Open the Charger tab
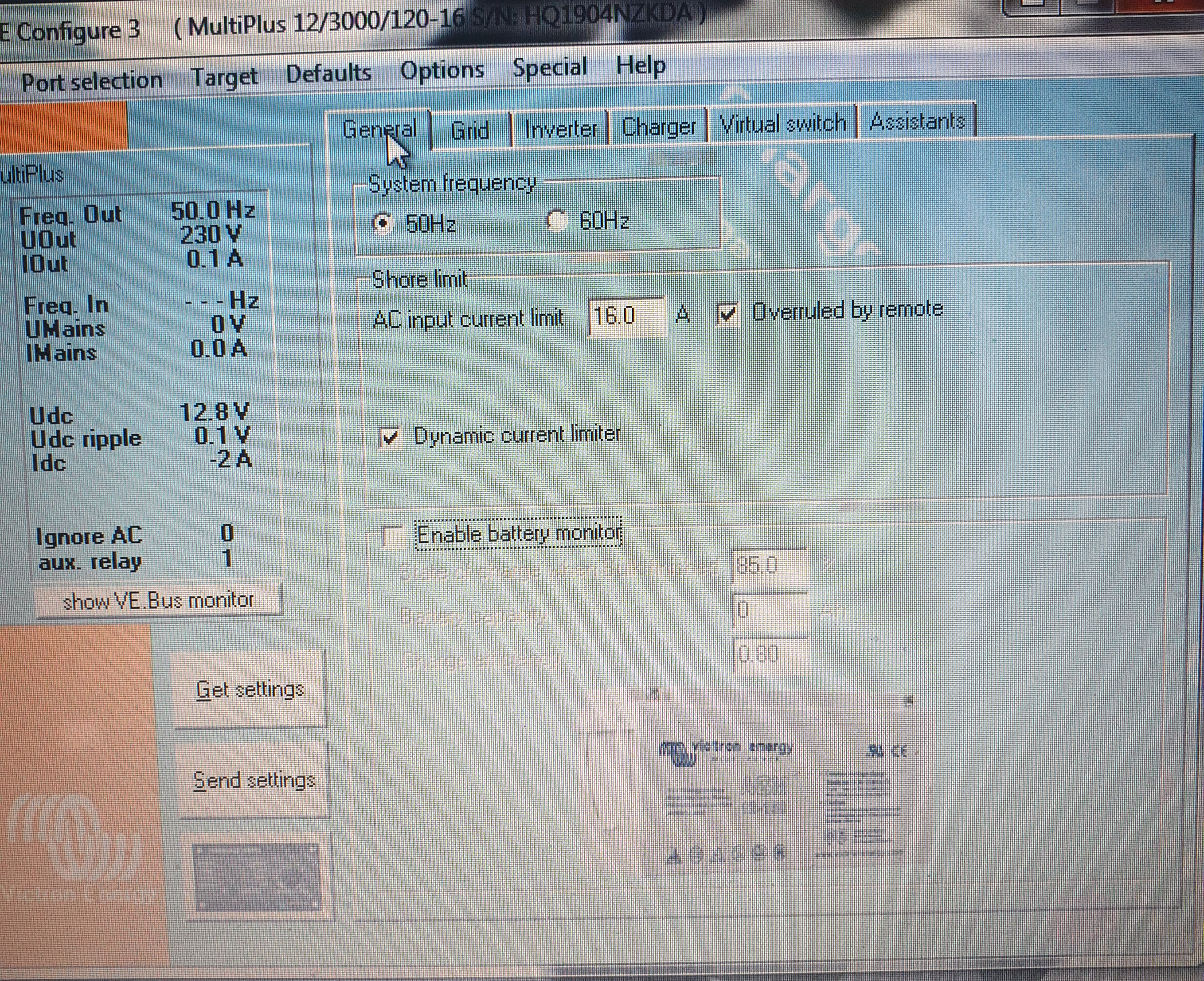Viewport: 1204px width, 981px height. [658, 127]
